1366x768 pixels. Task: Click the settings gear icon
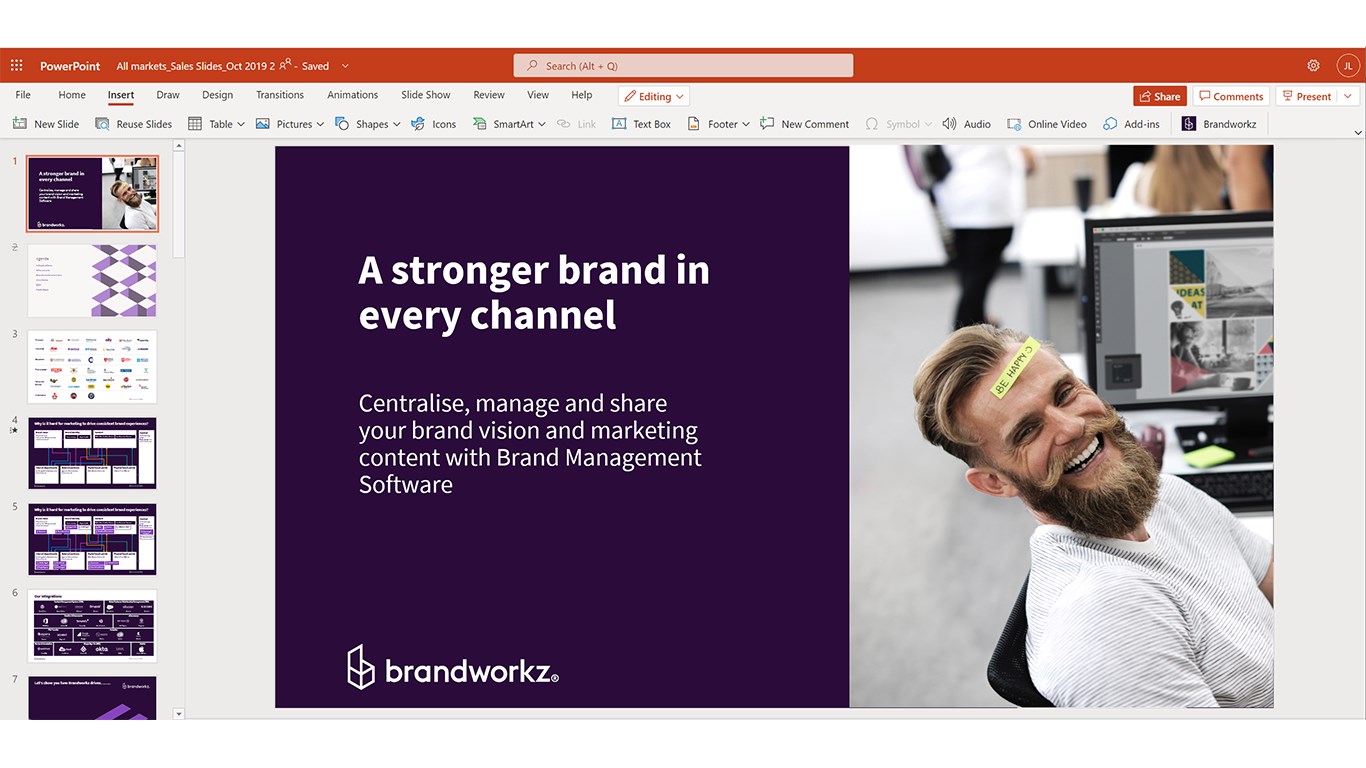click(x=1313, y=66)
